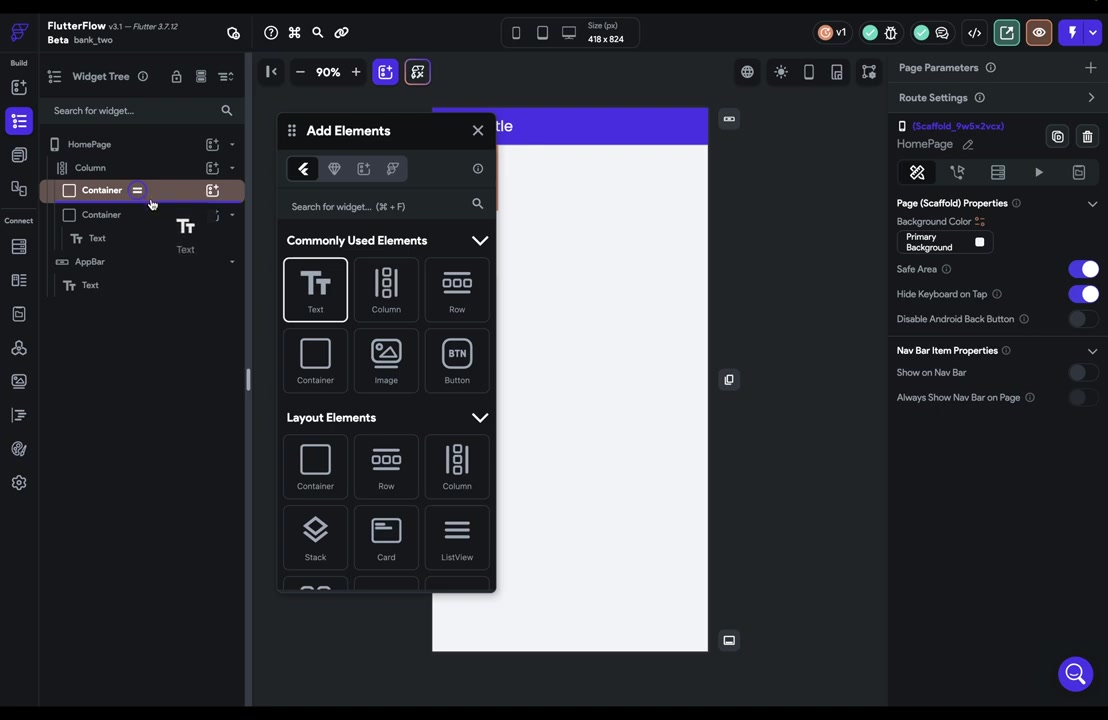Delete the page with trash icon
The width and height of the screenshot is (1108, 720).
[x=1088, y=136]
